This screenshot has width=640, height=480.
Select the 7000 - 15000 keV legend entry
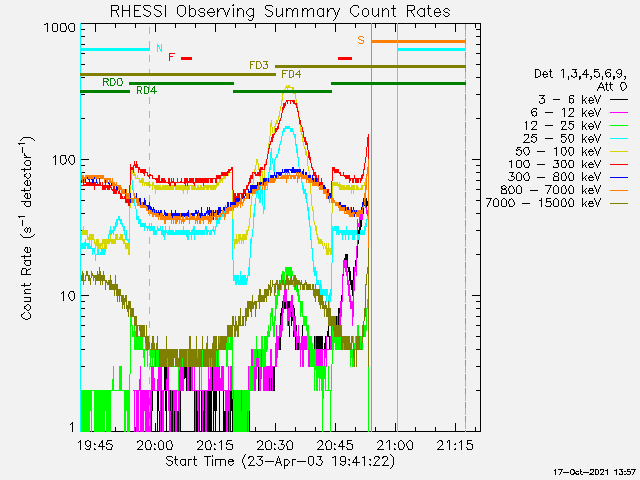[x=557, y=203]
